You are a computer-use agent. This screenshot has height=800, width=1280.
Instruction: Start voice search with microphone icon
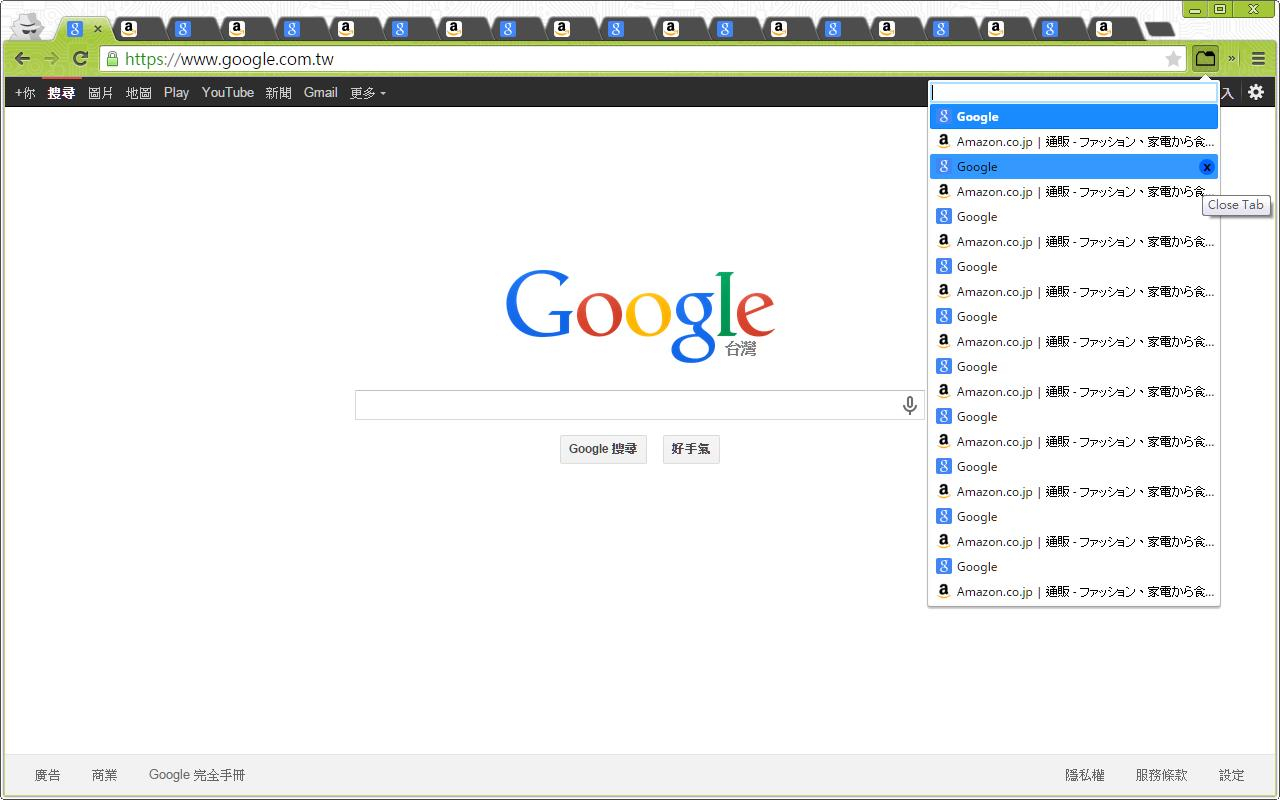click(909, 405)
